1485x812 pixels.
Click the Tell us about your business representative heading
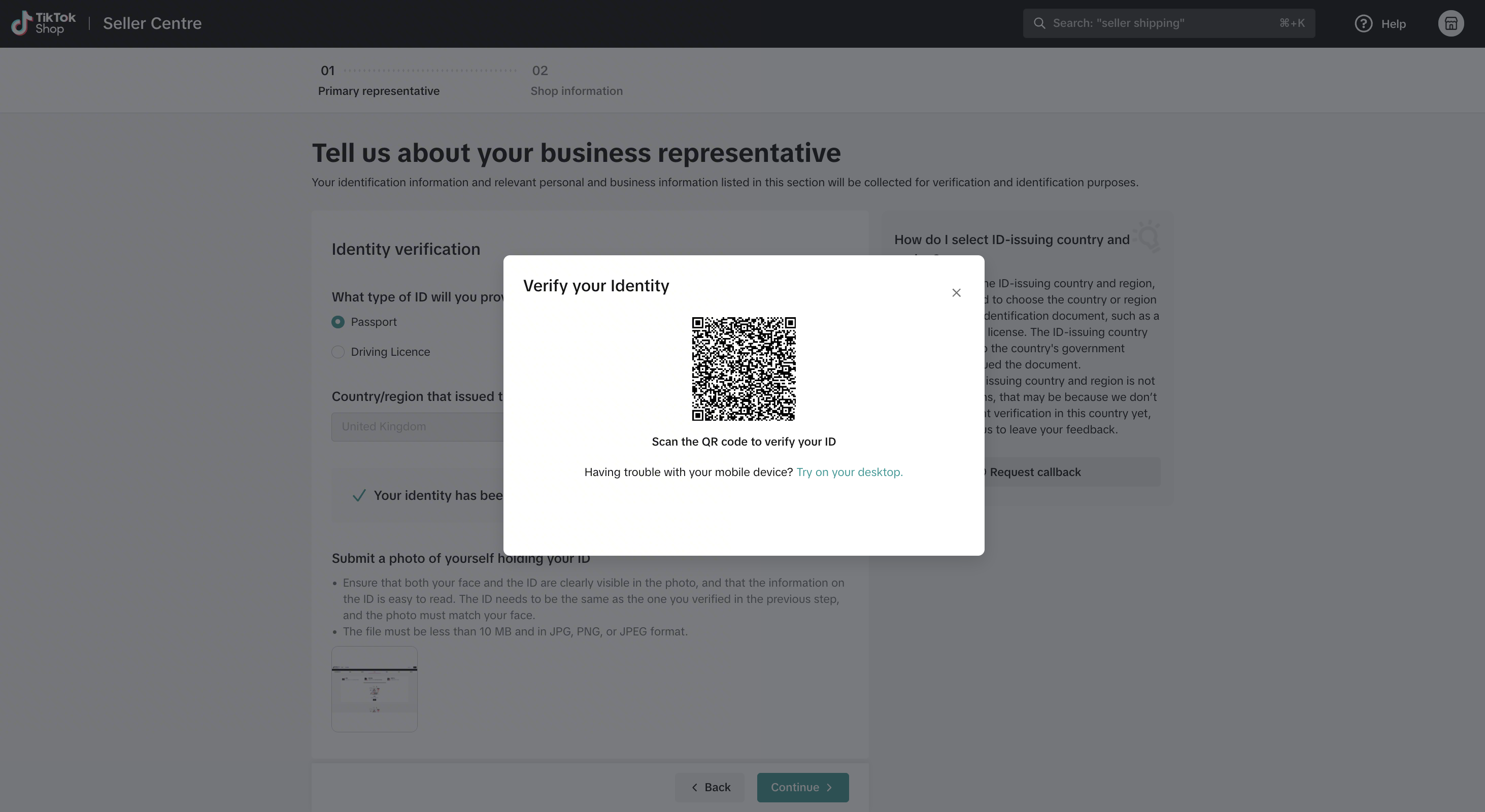coord(577,153)
